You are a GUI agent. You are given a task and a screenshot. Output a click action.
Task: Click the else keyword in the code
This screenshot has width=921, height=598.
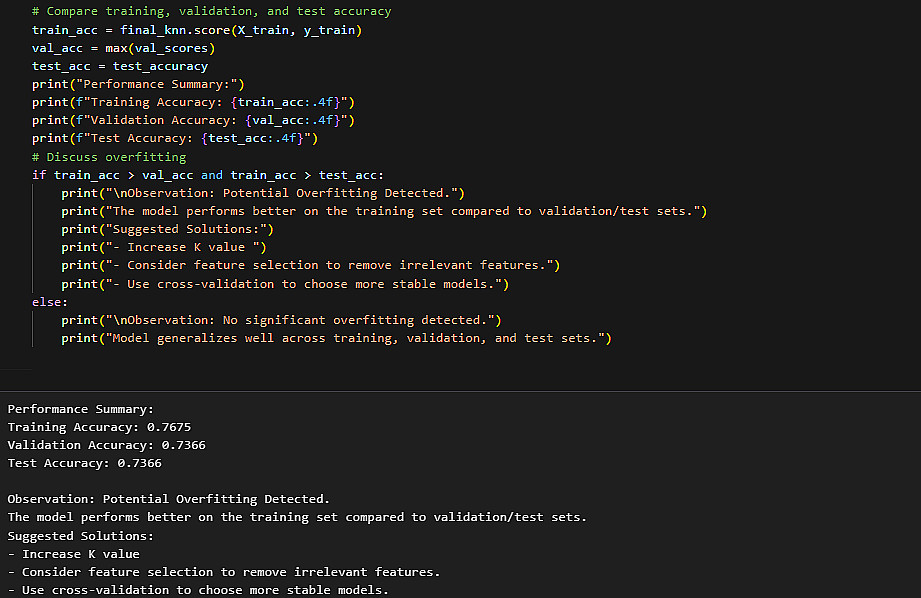coord(49,302)
